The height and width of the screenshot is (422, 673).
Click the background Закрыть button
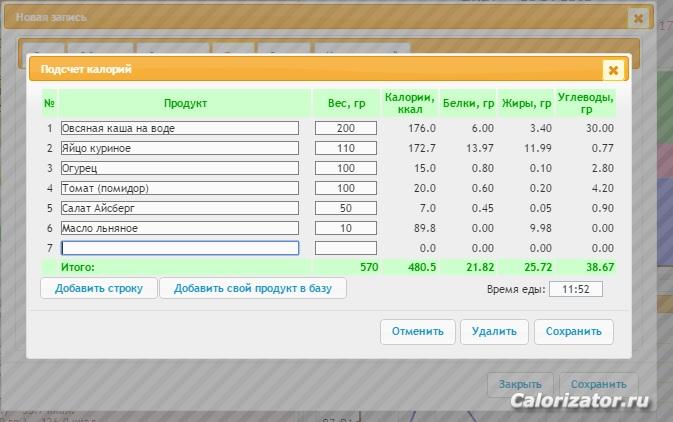click(x=520, y=385)
